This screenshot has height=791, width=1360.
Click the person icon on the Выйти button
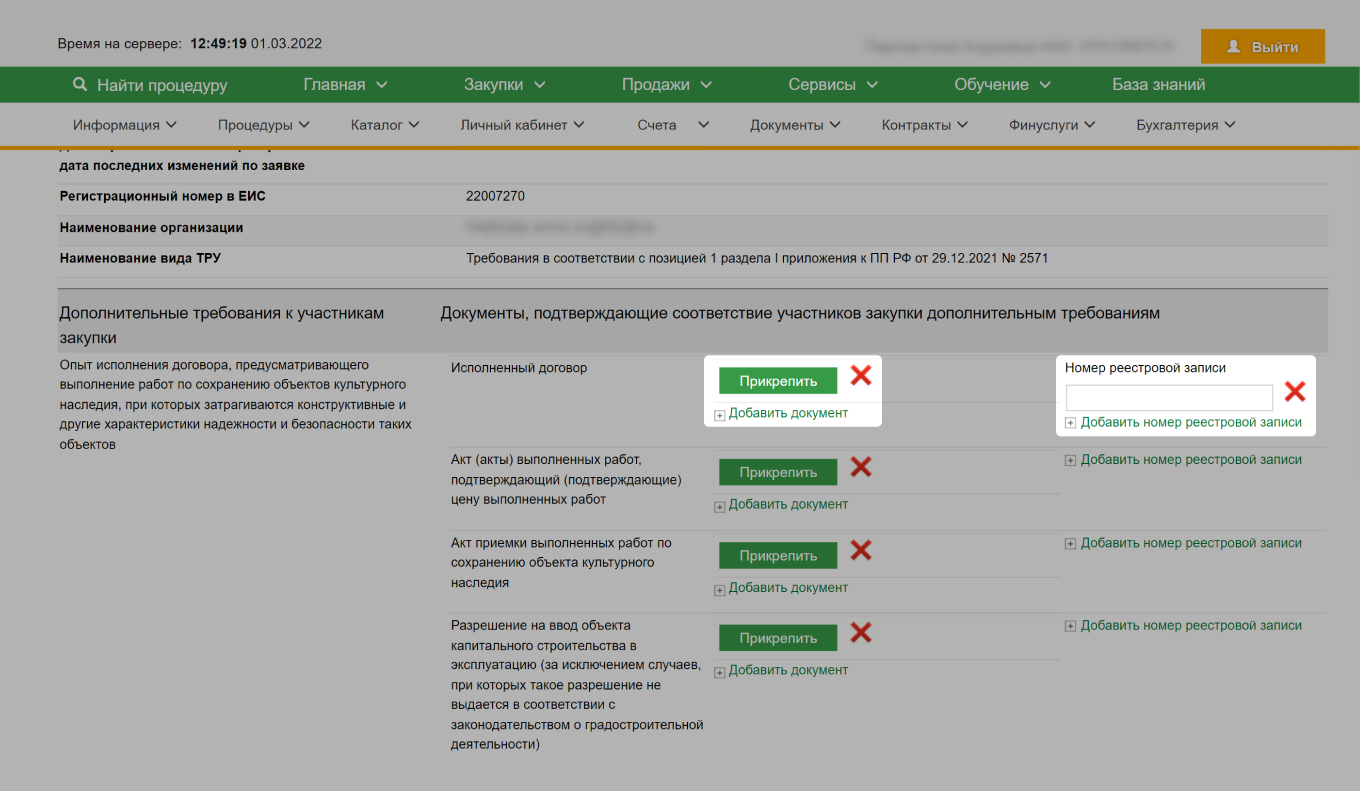tap(1233, 46)
